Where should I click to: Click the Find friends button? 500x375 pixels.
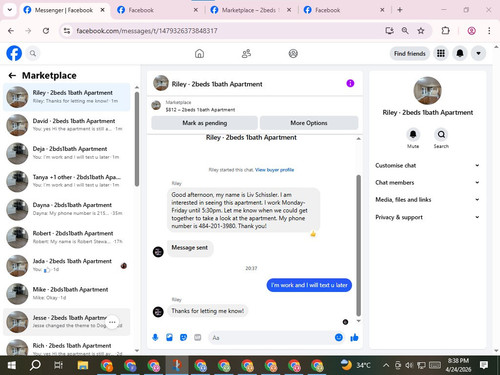(410, 53)
